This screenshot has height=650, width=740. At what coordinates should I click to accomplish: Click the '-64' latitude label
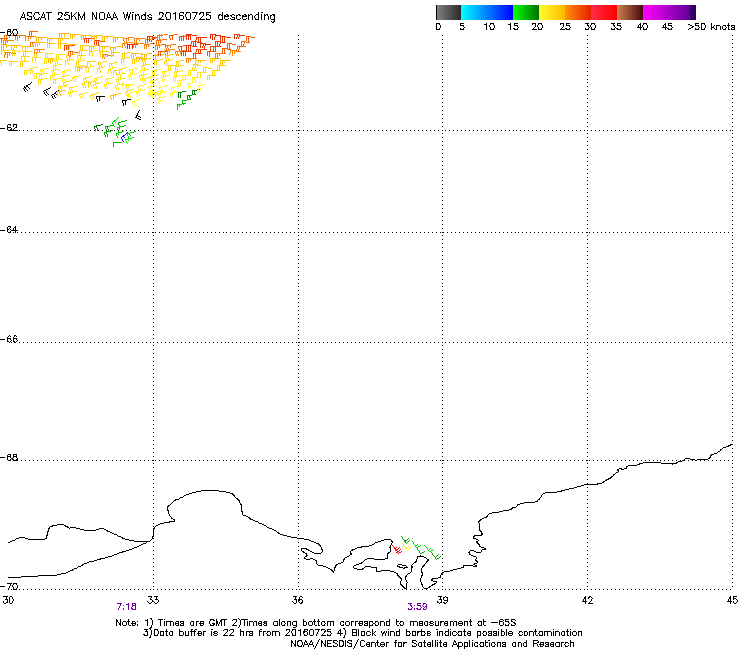point(10,230)
